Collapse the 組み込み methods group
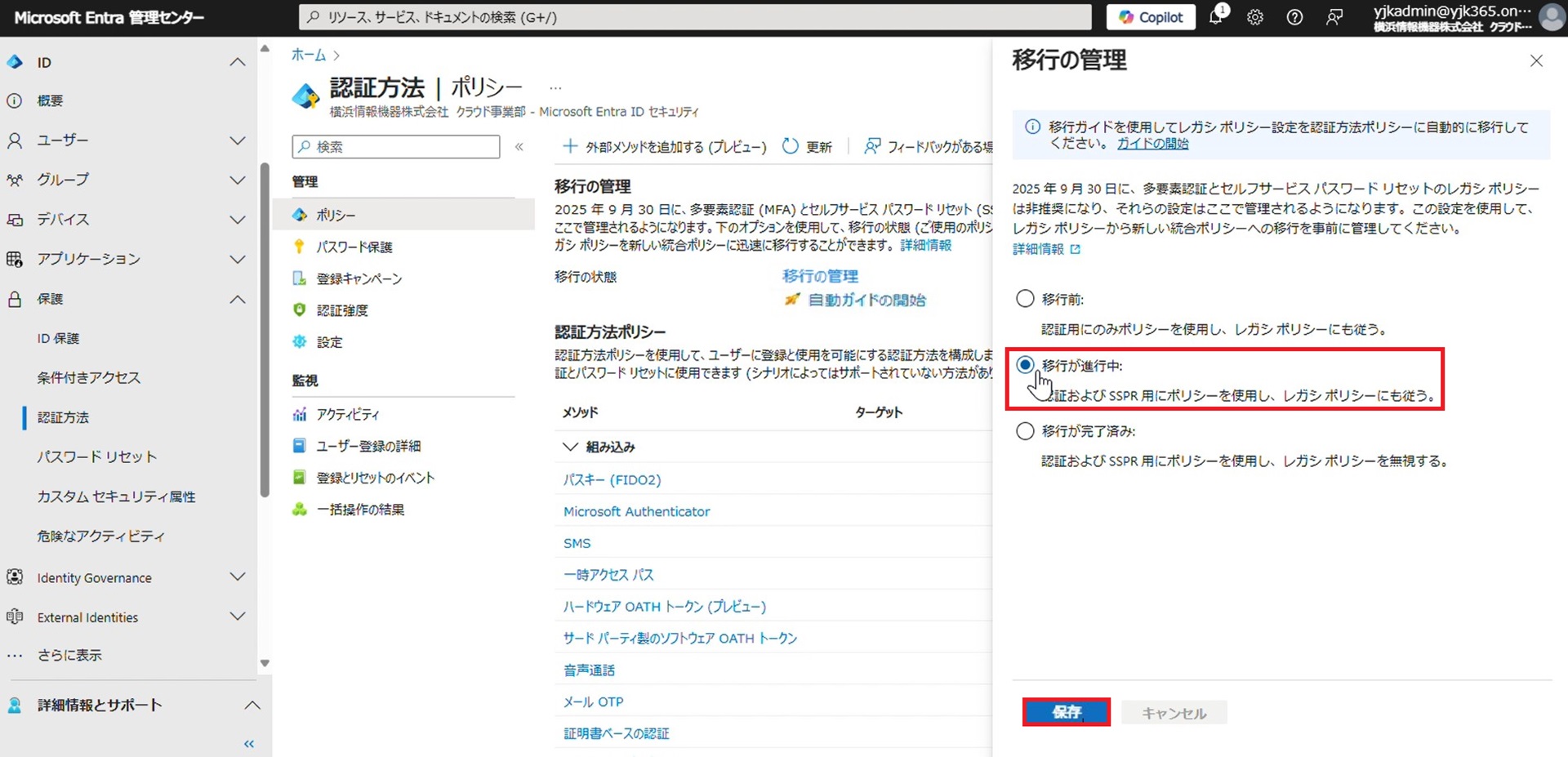The height and width of the screenshot is (757, 1568). 570,447
